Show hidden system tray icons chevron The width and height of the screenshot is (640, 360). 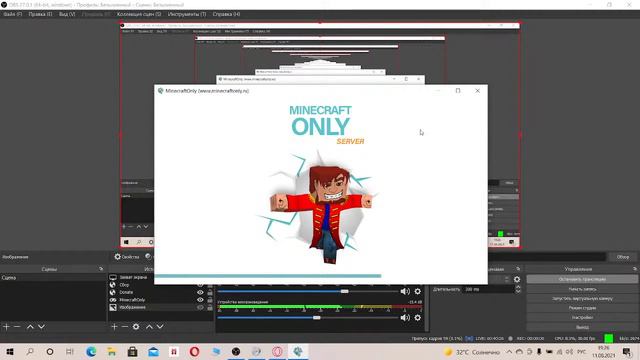509,351
